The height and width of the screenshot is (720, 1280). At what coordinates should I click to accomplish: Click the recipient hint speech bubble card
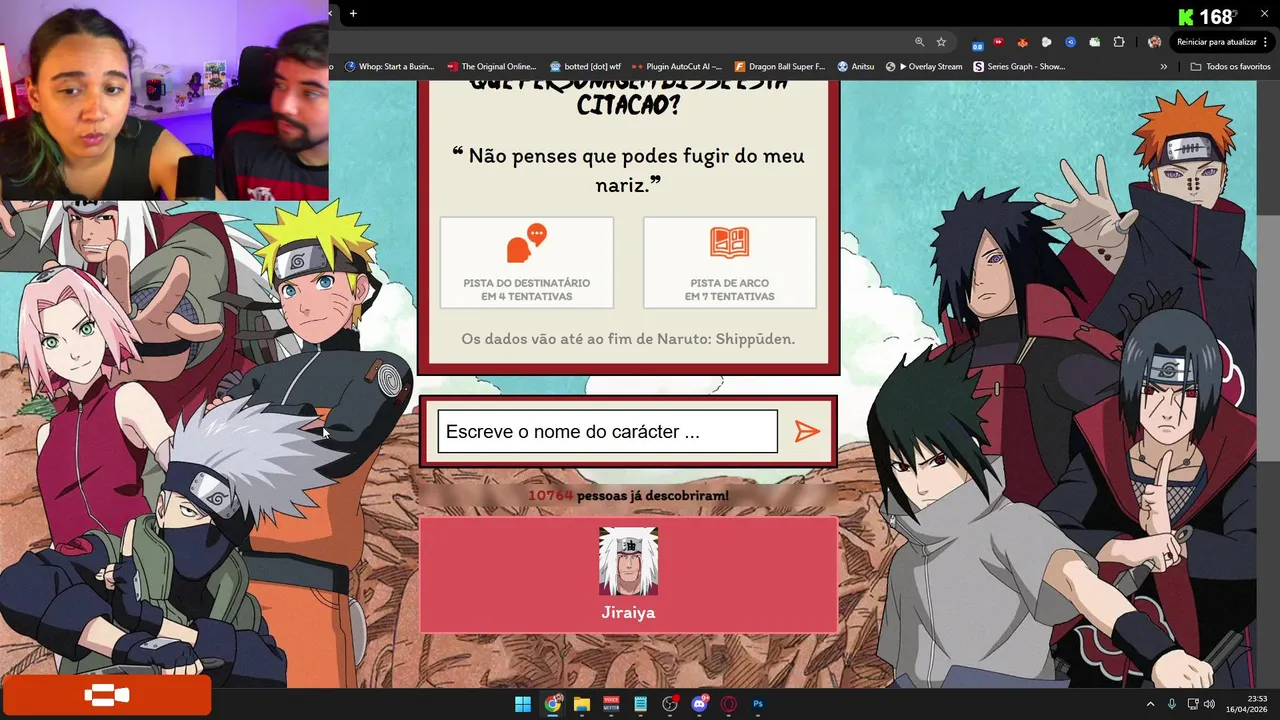pyautogui.click(x=527, y=263)
